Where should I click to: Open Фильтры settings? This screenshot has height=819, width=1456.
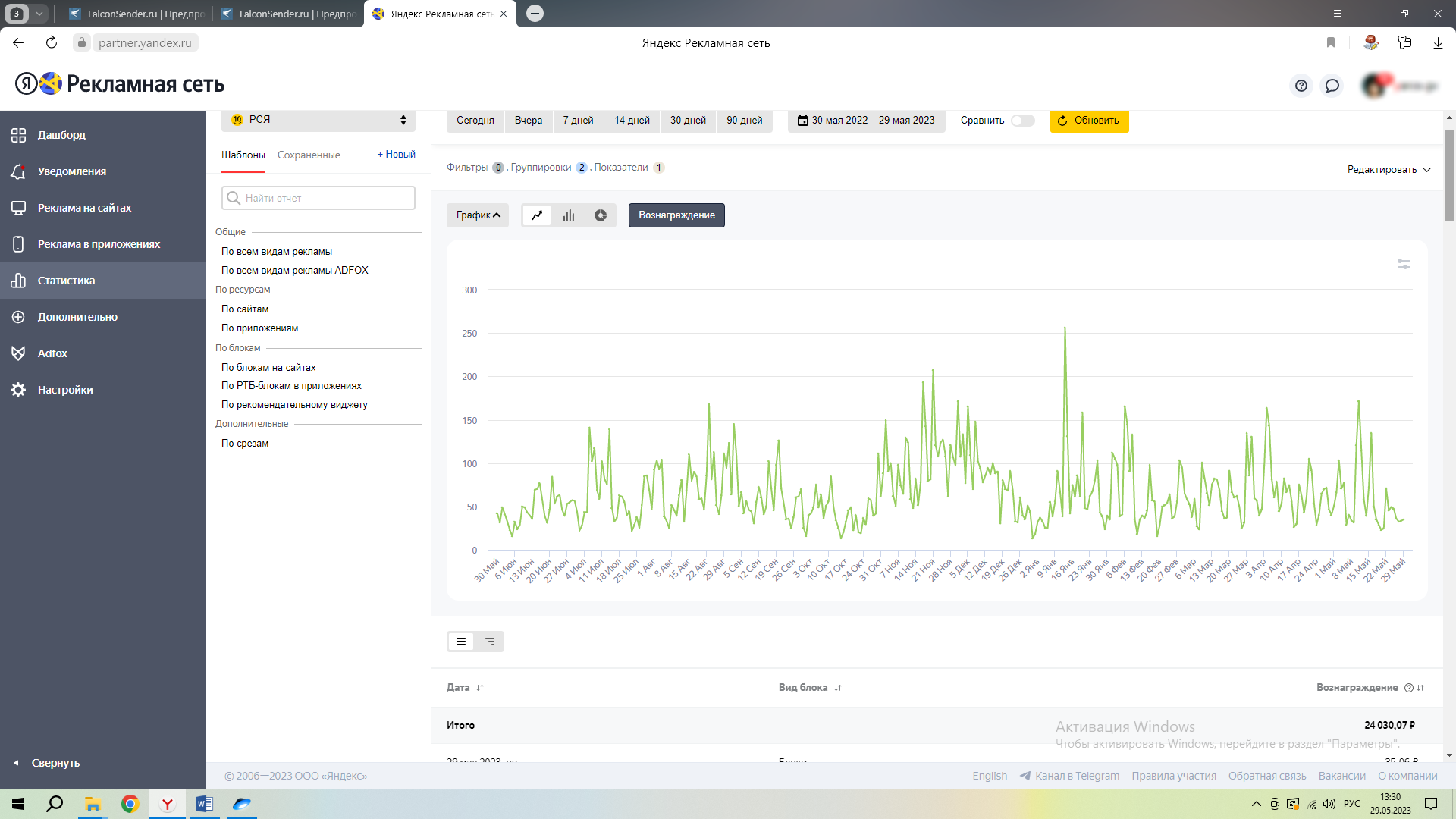coord(475,168)
